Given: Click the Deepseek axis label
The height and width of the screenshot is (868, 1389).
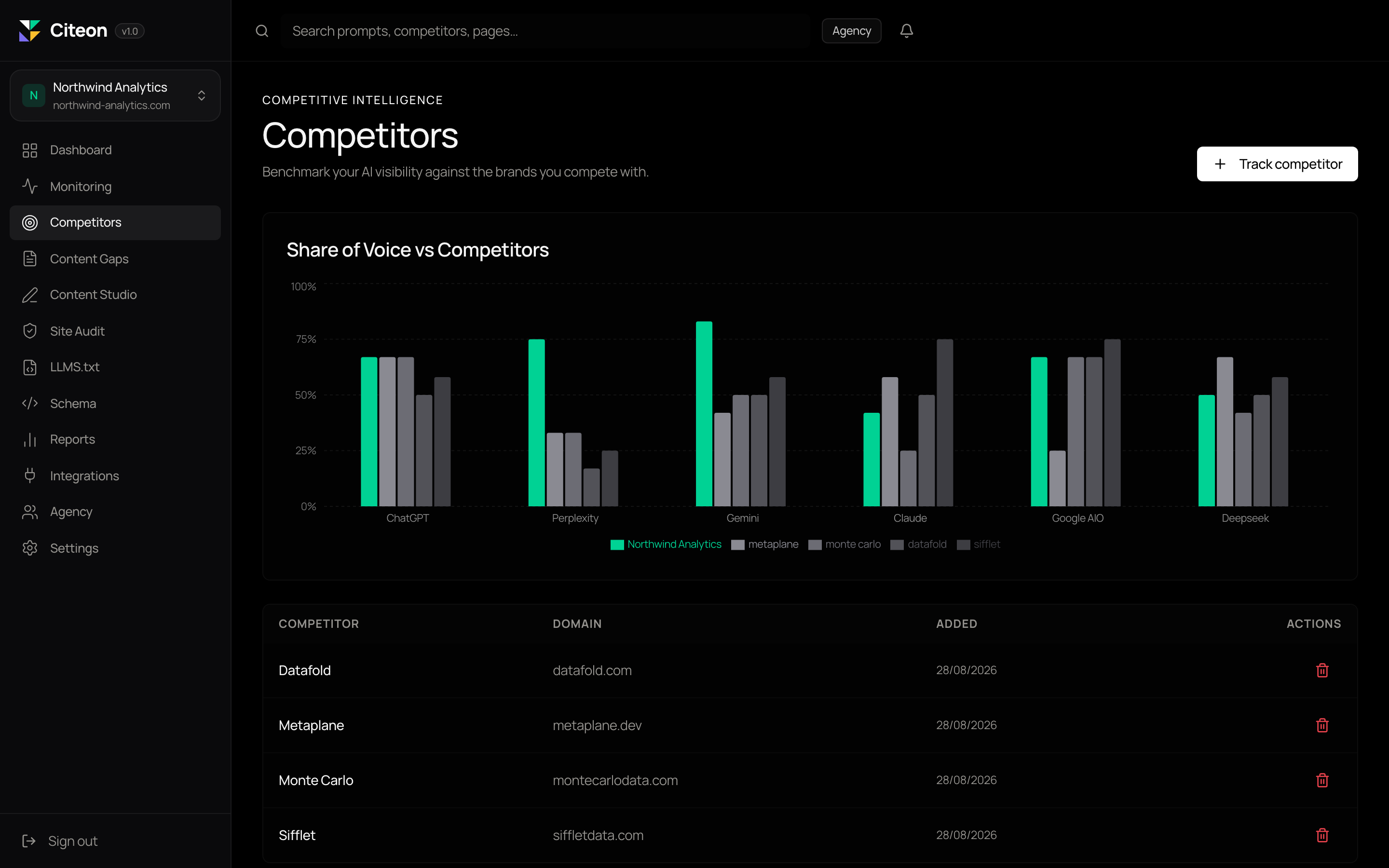Looking at the screenshot, I should point(1245,518).
